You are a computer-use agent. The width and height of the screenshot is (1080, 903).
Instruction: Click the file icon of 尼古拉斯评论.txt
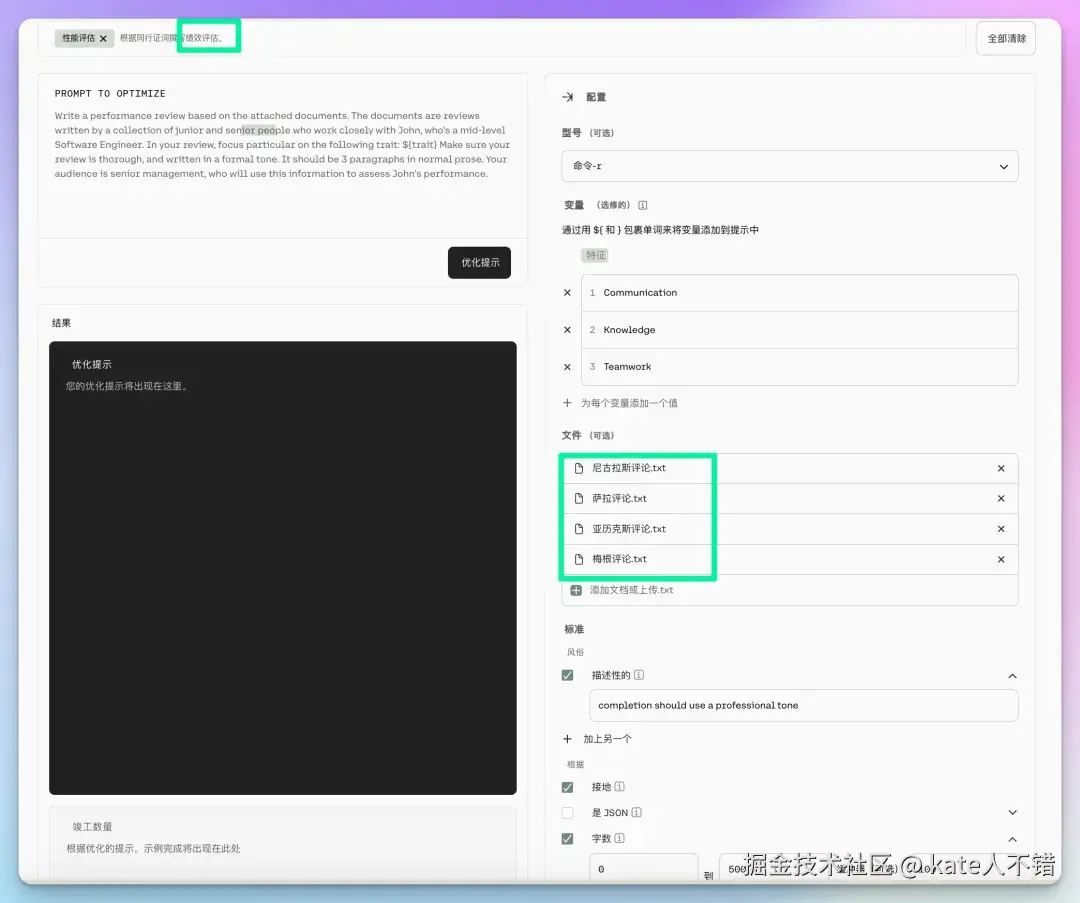tap(579, 468)
